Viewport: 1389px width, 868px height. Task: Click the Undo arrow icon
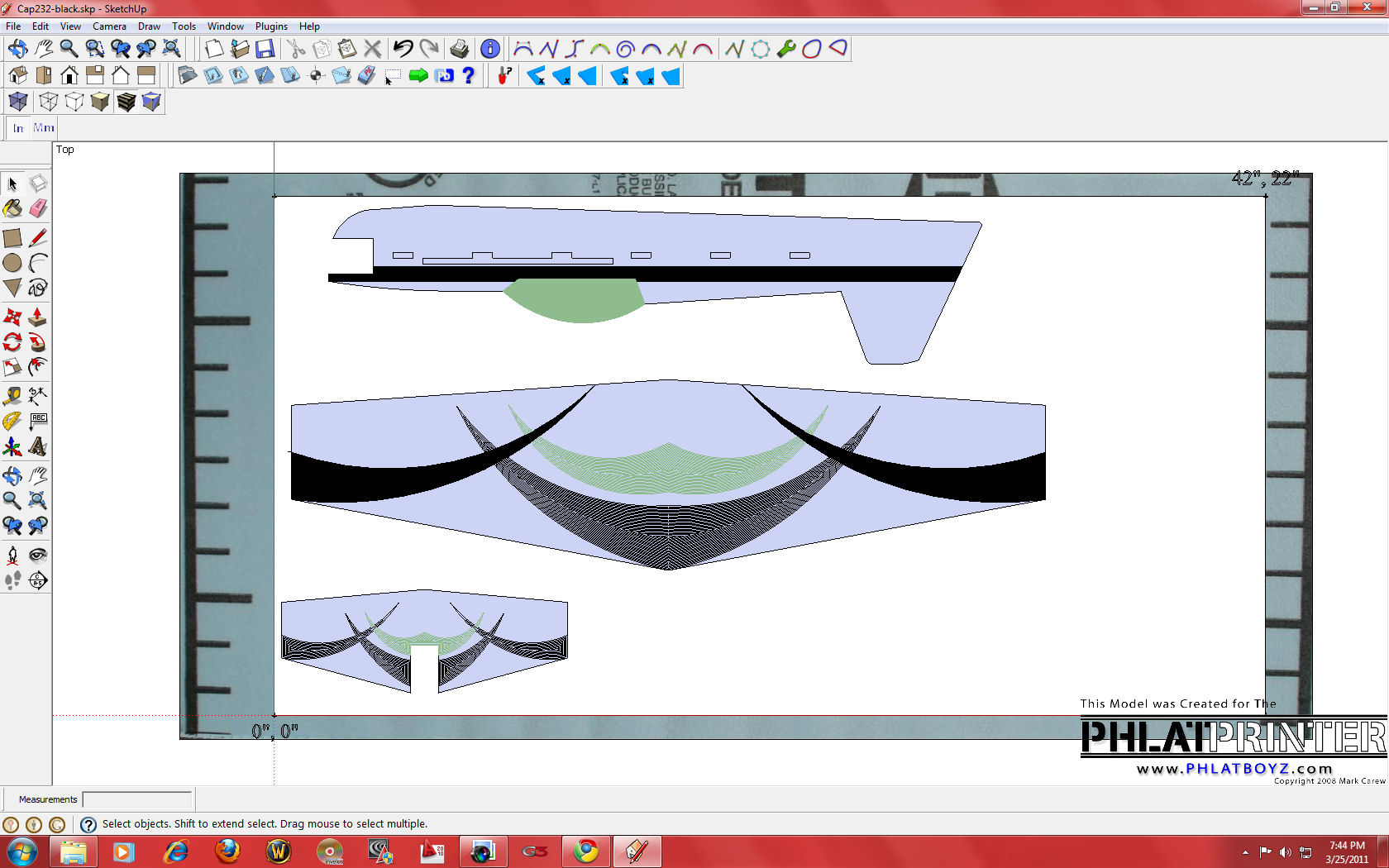403,49
